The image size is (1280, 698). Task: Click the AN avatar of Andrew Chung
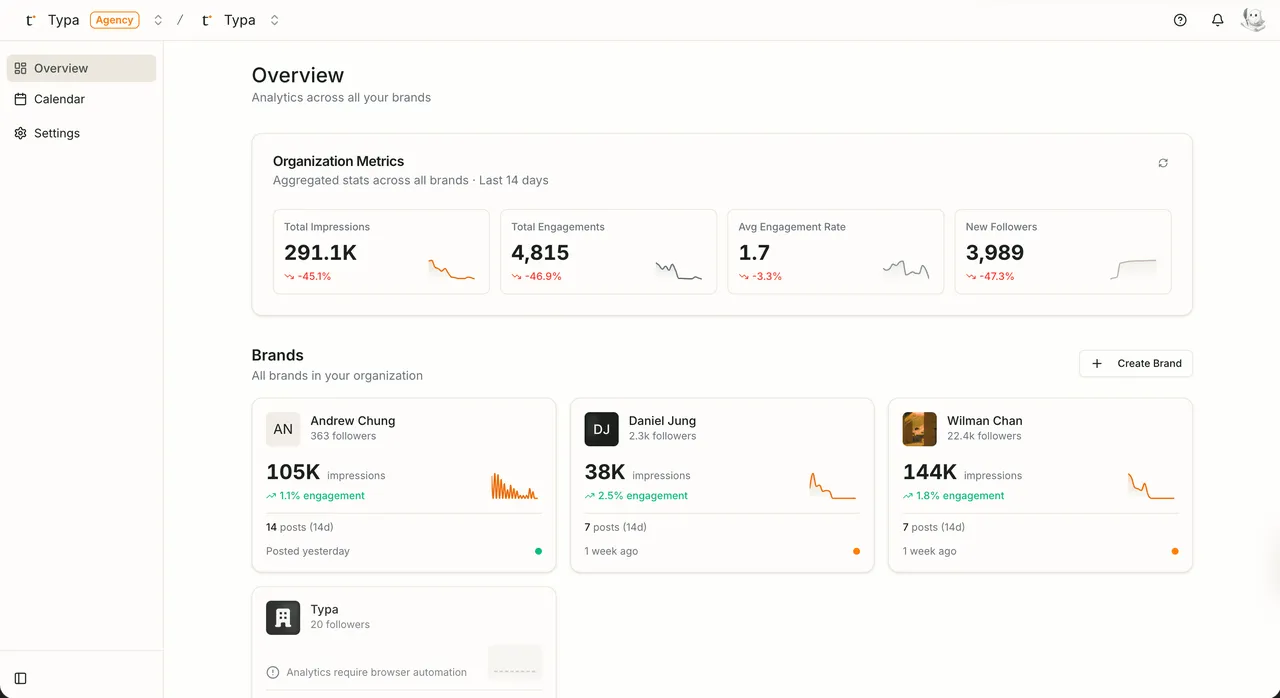[x=283, y=429]
